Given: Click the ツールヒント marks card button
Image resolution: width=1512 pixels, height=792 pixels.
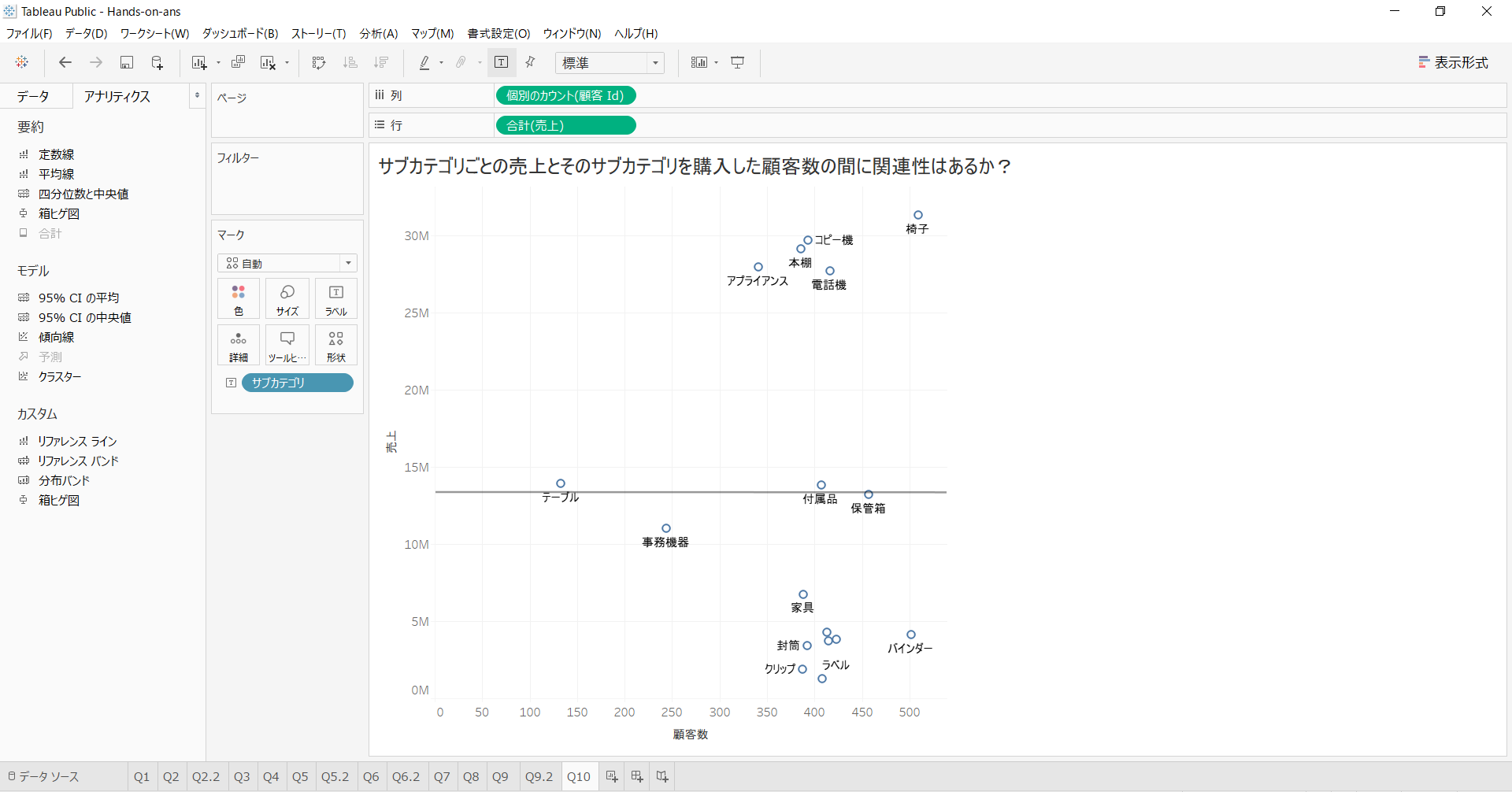Looking at the screenshot, I should [x=287, y=345].
